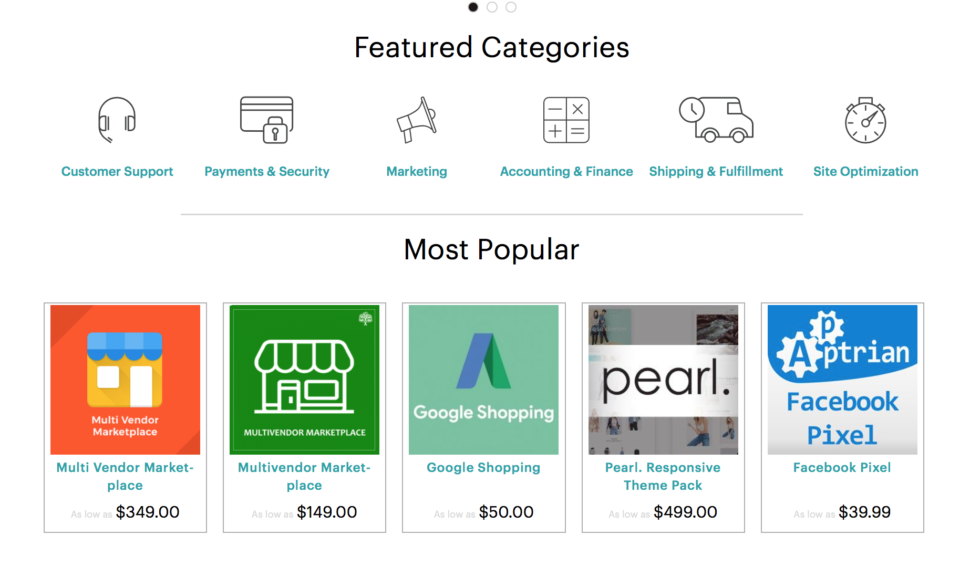Open the Customer Support category link

point(117,171)
